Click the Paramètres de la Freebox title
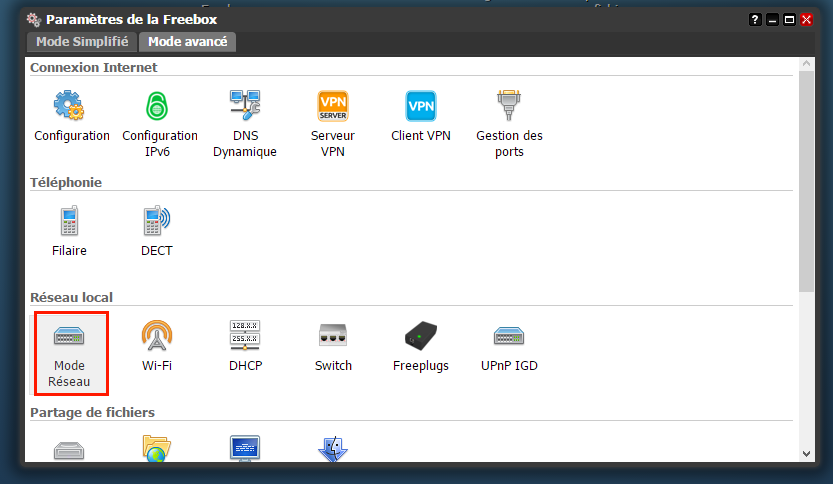This screenshot has width=833, height=484. [x=131, y=20]
